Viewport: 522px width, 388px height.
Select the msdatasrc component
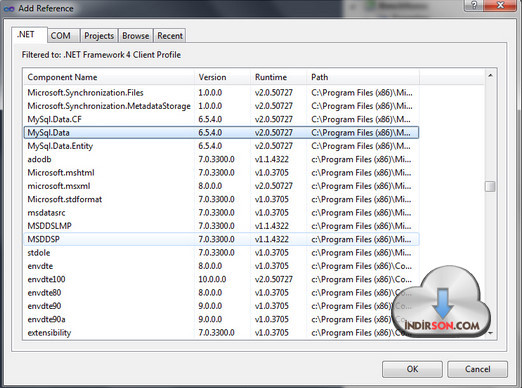pos(221,213)
